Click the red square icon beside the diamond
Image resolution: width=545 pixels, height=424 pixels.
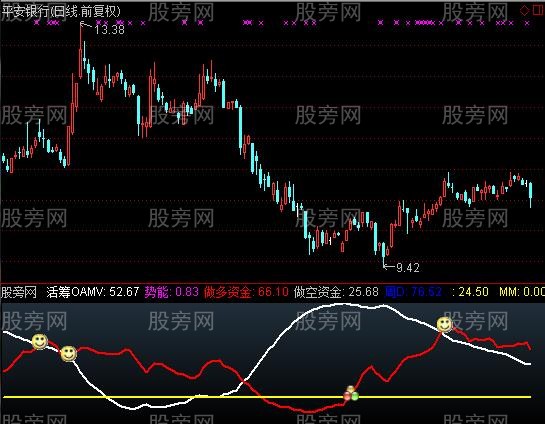point(539,10)
